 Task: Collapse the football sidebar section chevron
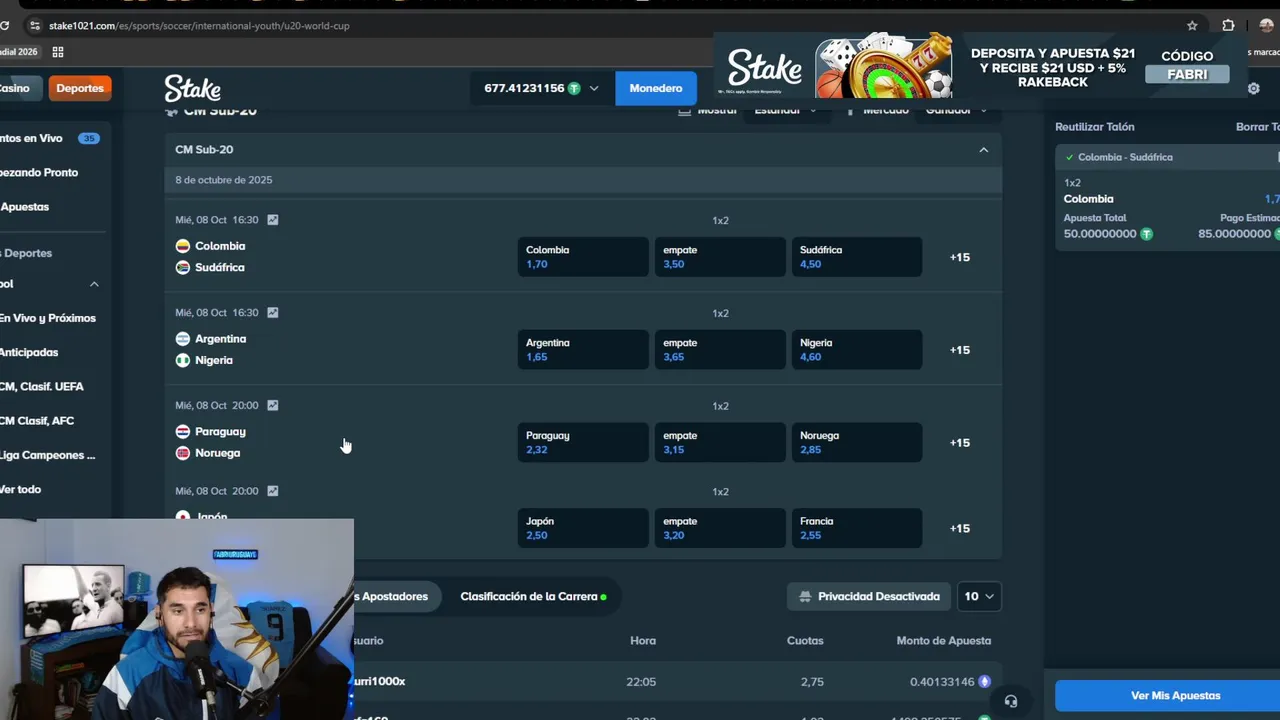tap(94, 284)
